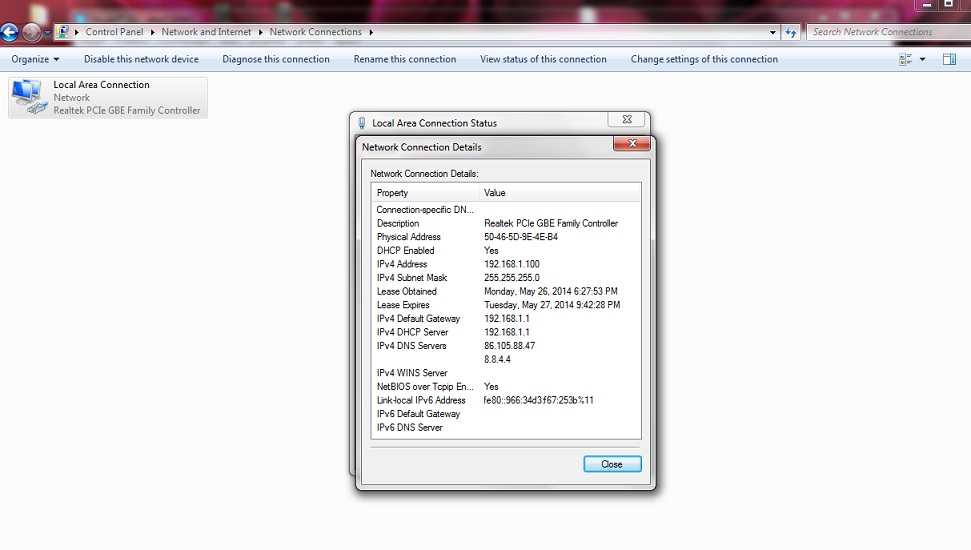The width and height of the screenshot is (971, 550).
Task: Choose Rename this connection
Action: (x=405, y=60)
